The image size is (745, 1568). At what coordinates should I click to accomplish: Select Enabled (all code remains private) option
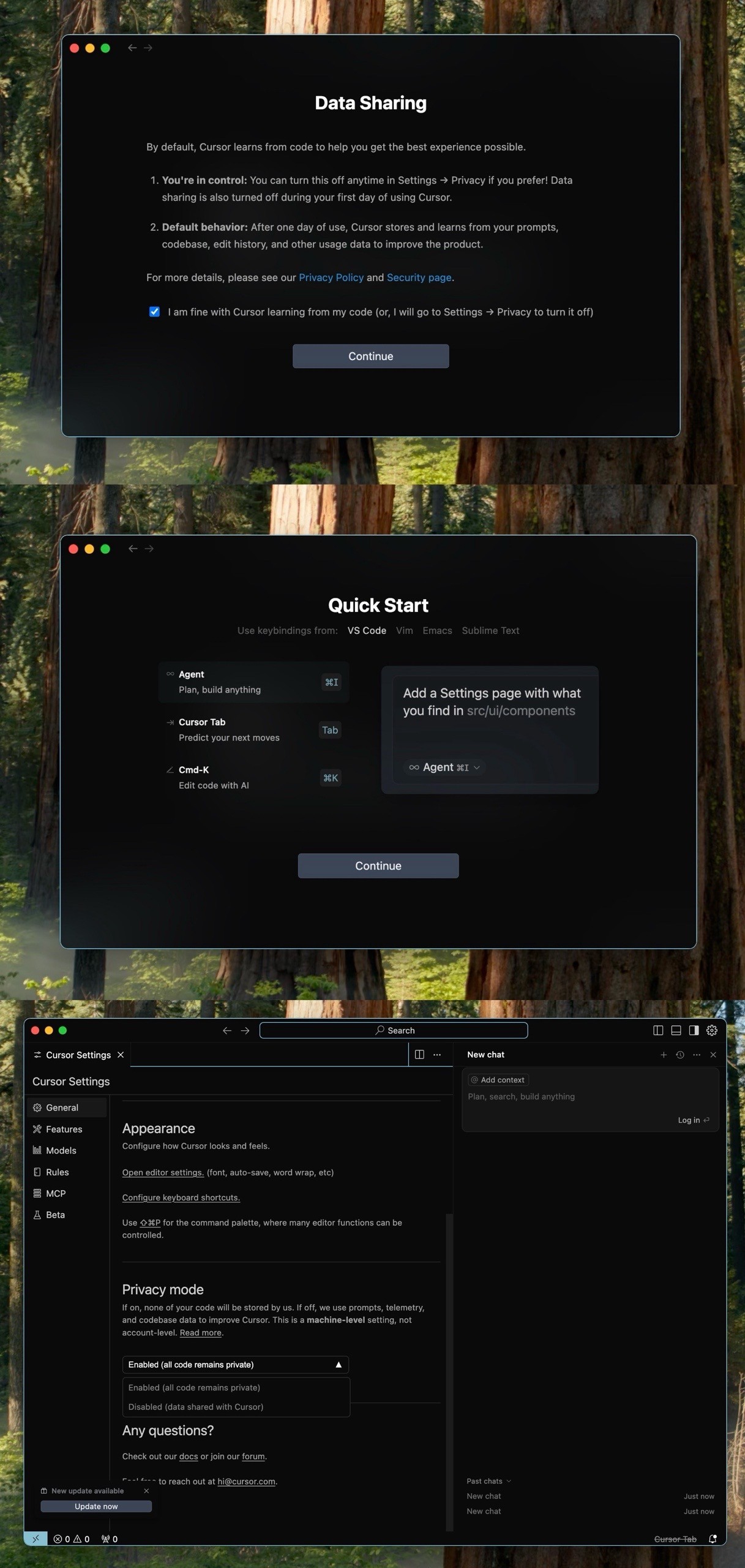236,1387
